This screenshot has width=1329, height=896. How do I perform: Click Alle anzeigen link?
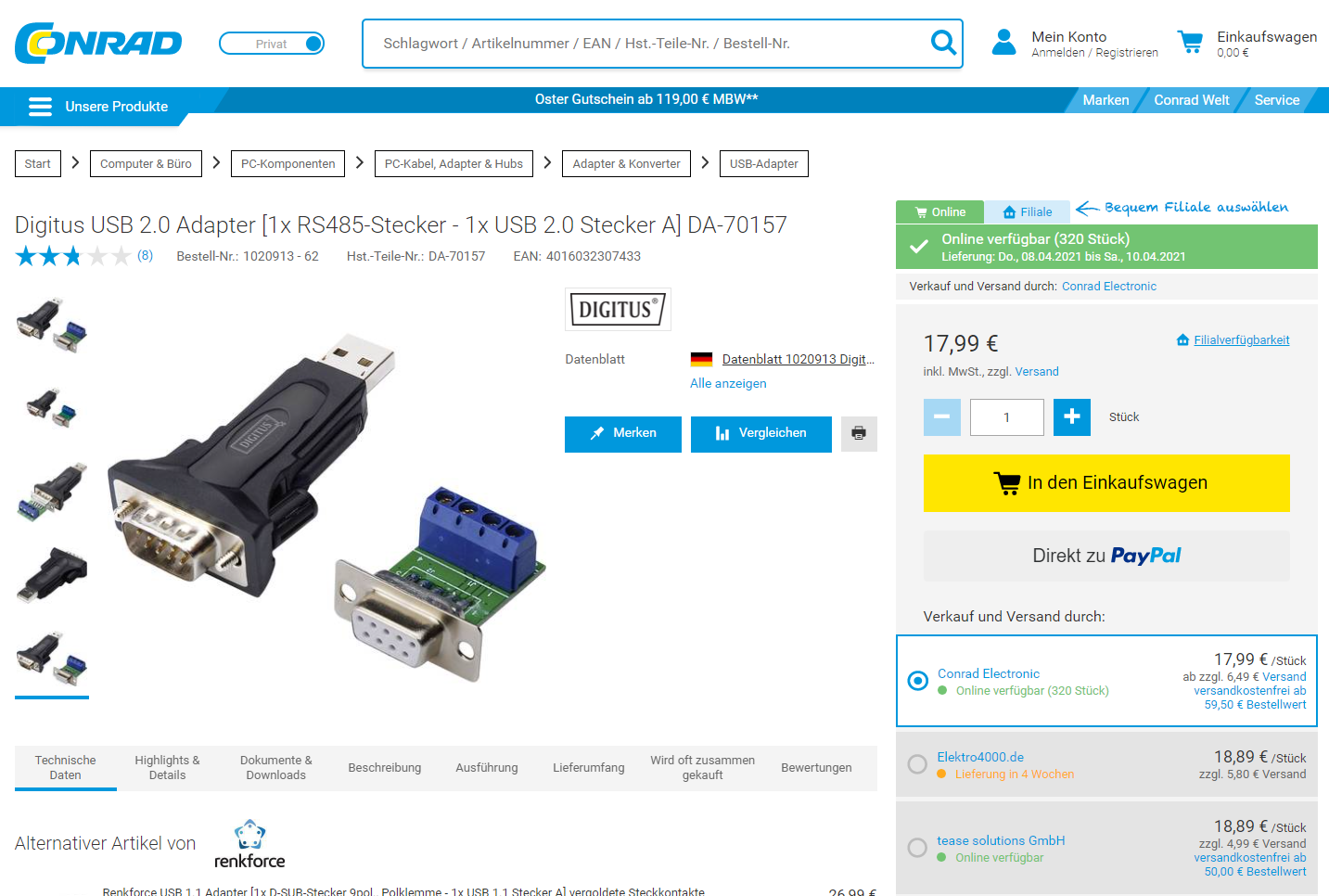(728, 383)
